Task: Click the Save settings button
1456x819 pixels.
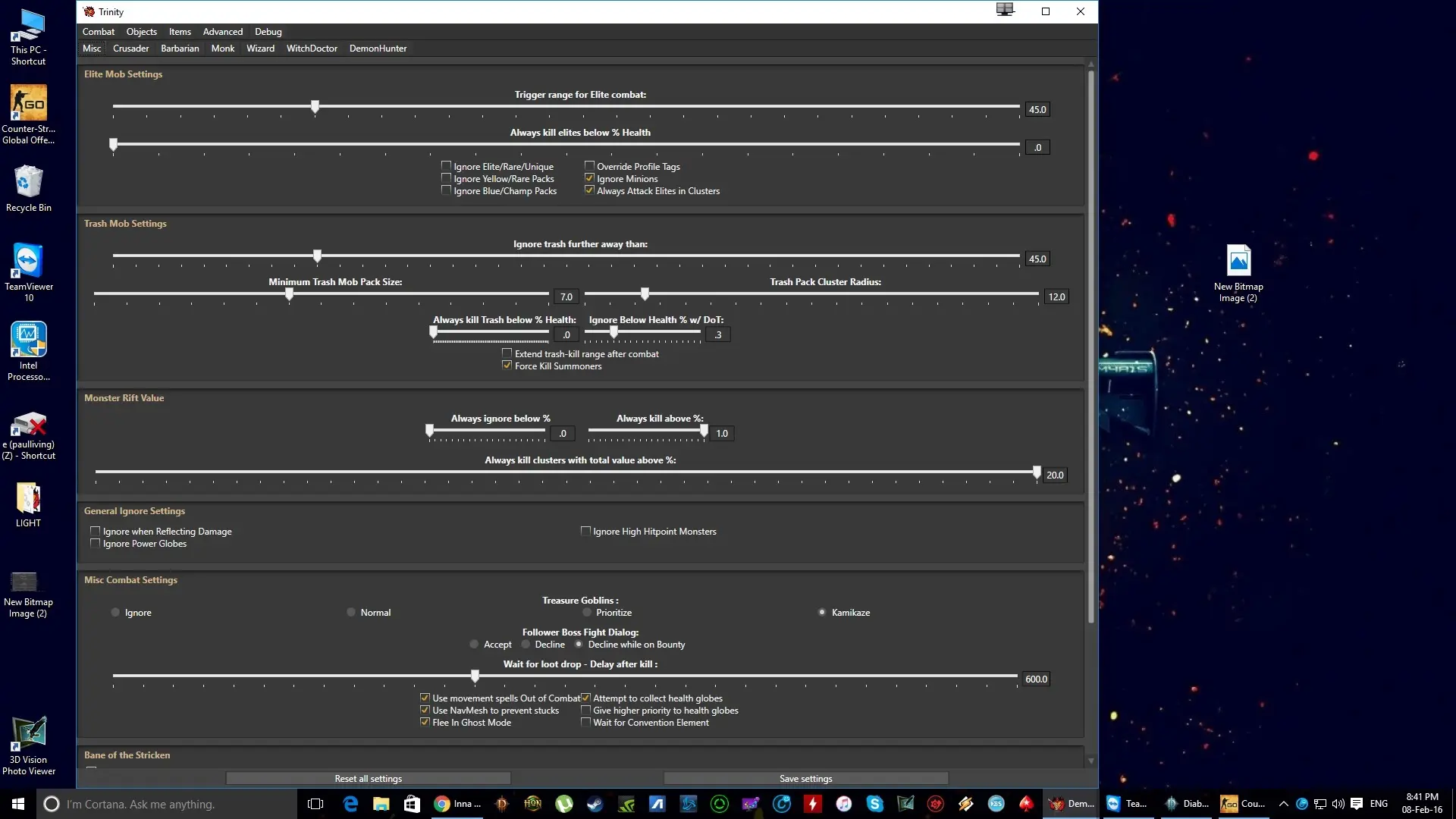Action: coord(806,779)
